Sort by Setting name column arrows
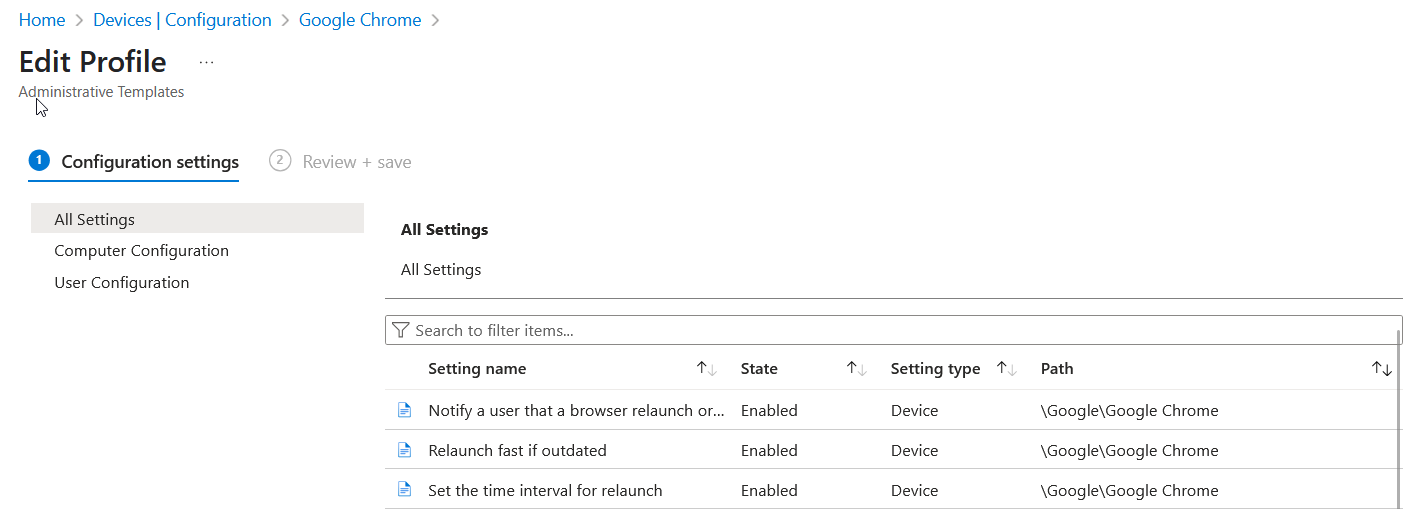Image resolution: width=1405 pixels, height=509 pixels. 707,369
